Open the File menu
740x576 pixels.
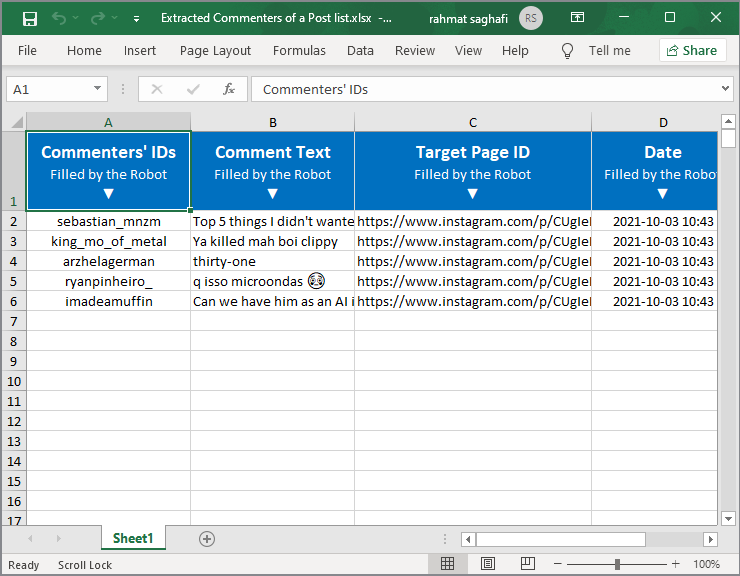point(27,51)
